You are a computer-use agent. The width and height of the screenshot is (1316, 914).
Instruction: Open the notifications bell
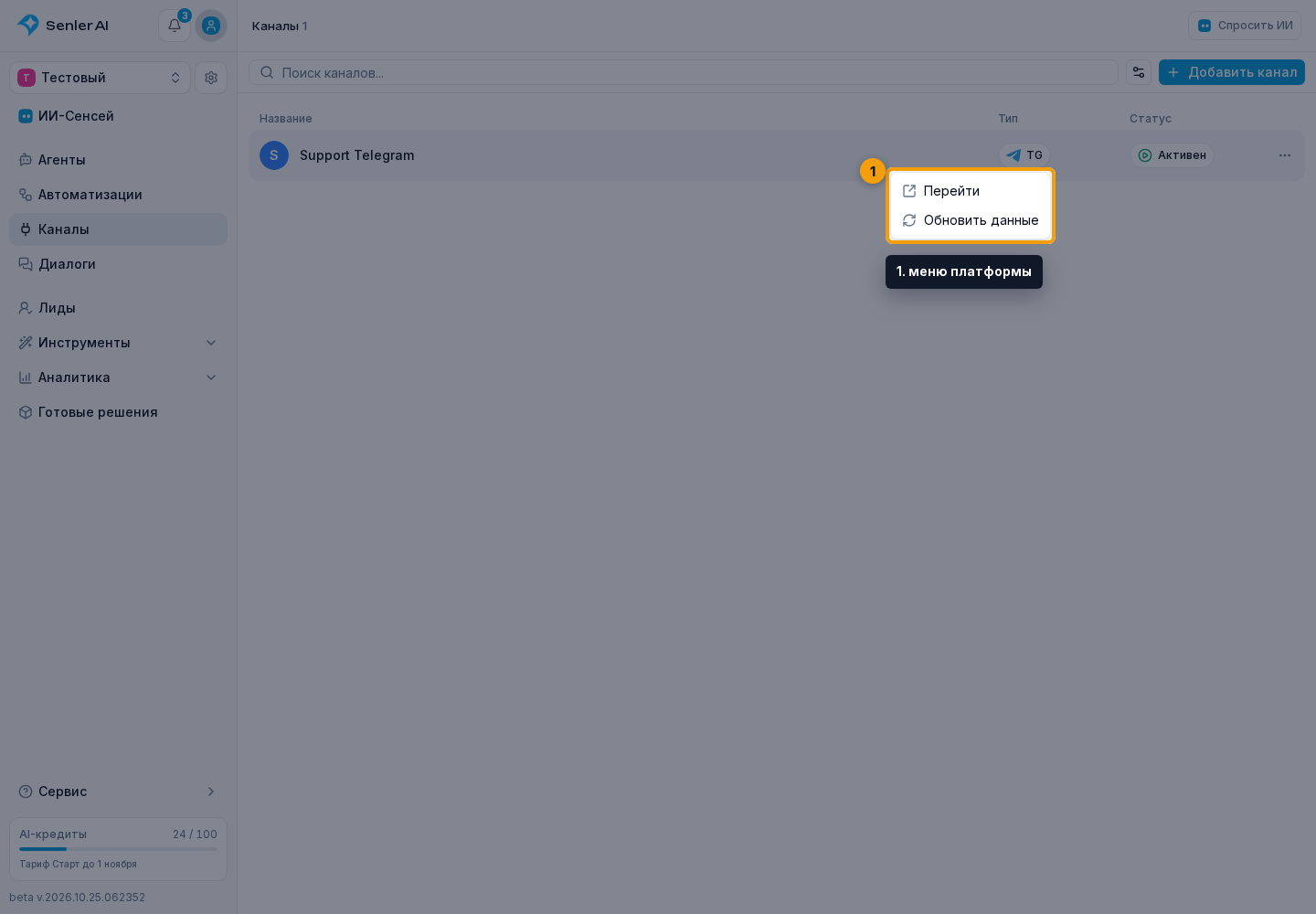point(175,26)
